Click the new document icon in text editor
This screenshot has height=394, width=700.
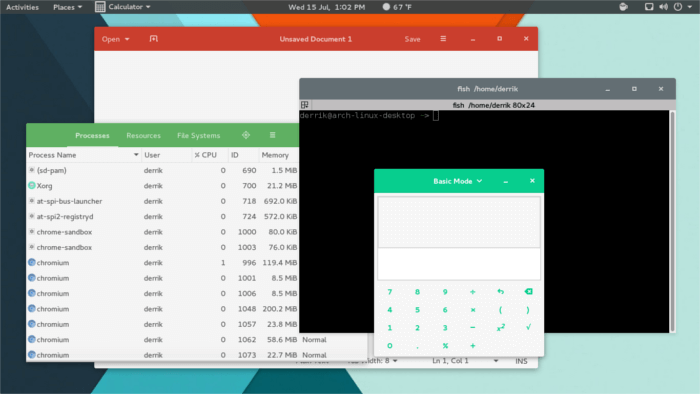point(154,39)
